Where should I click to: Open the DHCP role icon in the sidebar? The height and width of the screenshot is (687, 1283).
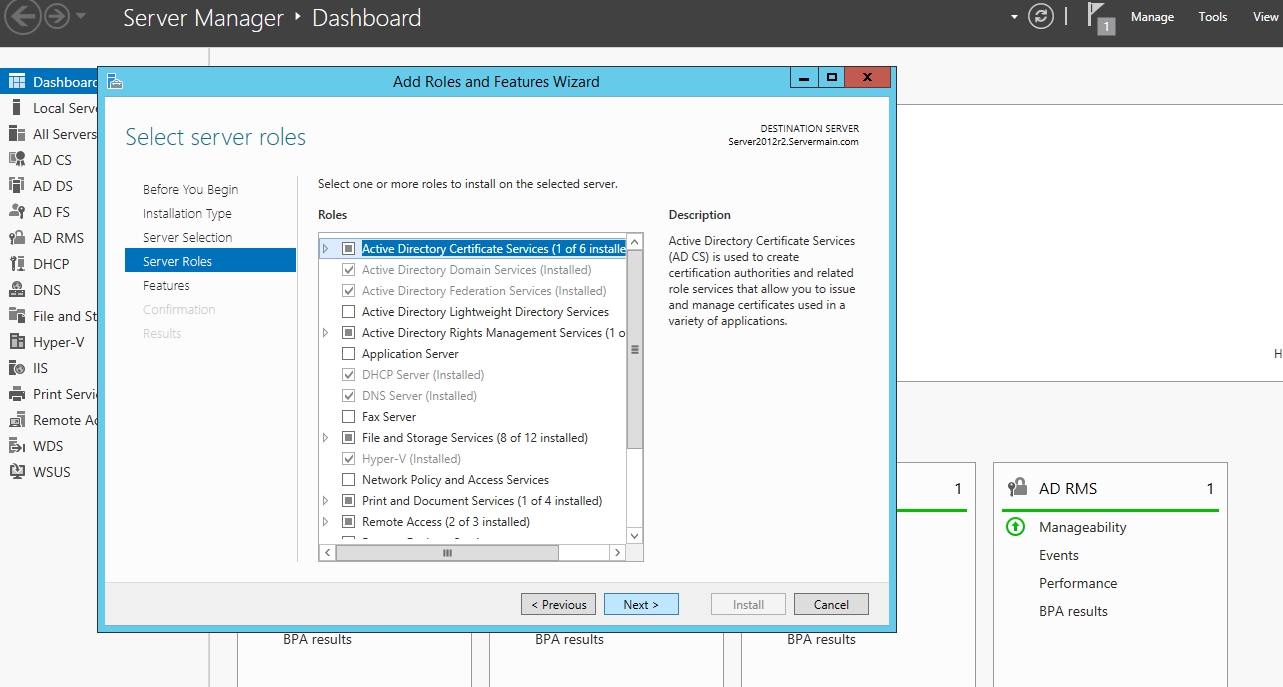tap(17, 264)
